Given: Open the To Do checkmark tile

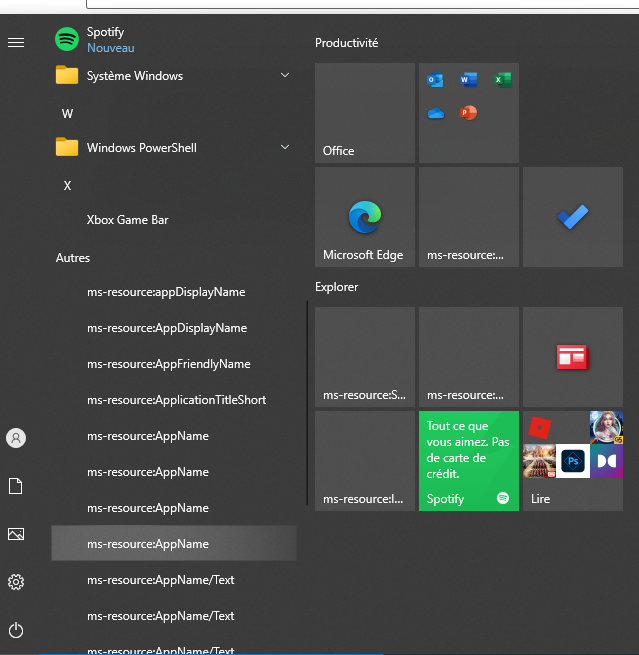Looking at the screenshot, I should coord(573,217).
